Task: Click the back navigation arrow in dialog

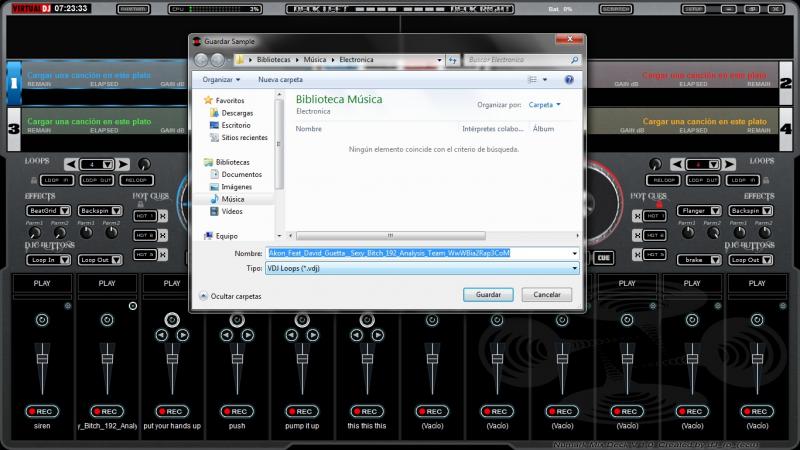Action: [x=201, y=60]
